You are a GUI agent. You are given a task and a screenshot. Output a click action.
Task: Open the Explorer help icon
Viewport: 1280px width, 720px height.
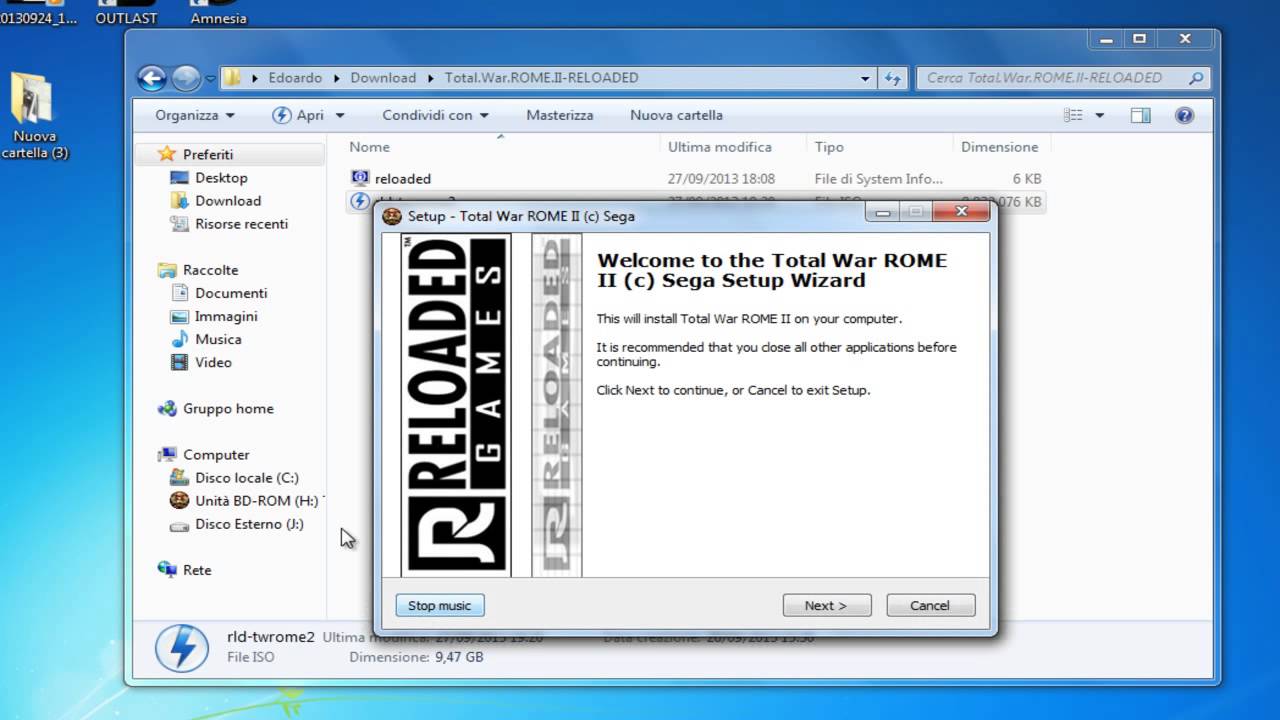coord(1184,115)
